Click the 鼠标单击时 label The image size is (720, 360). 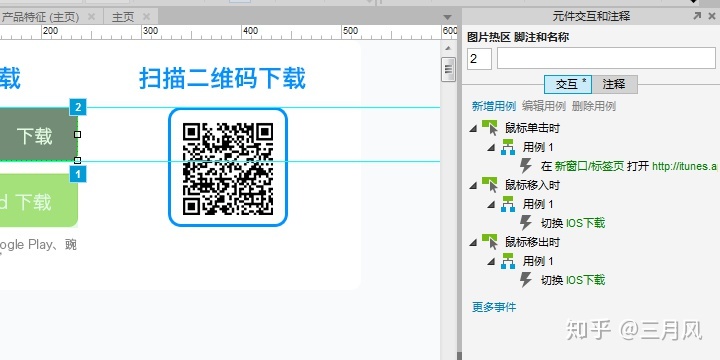(533, 128)
